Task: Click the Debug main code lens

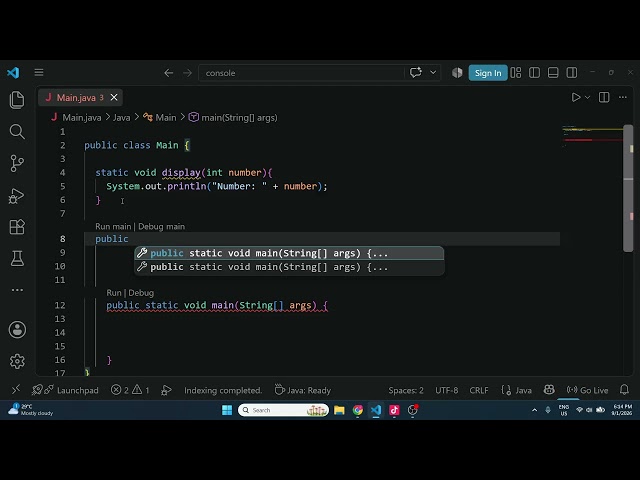Action: [x=162, y=227]
